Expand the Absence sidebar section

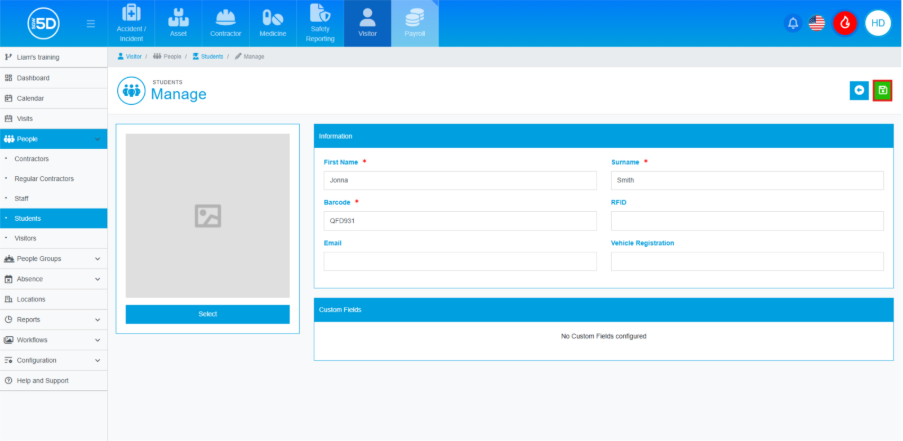[x=53, y=279]
